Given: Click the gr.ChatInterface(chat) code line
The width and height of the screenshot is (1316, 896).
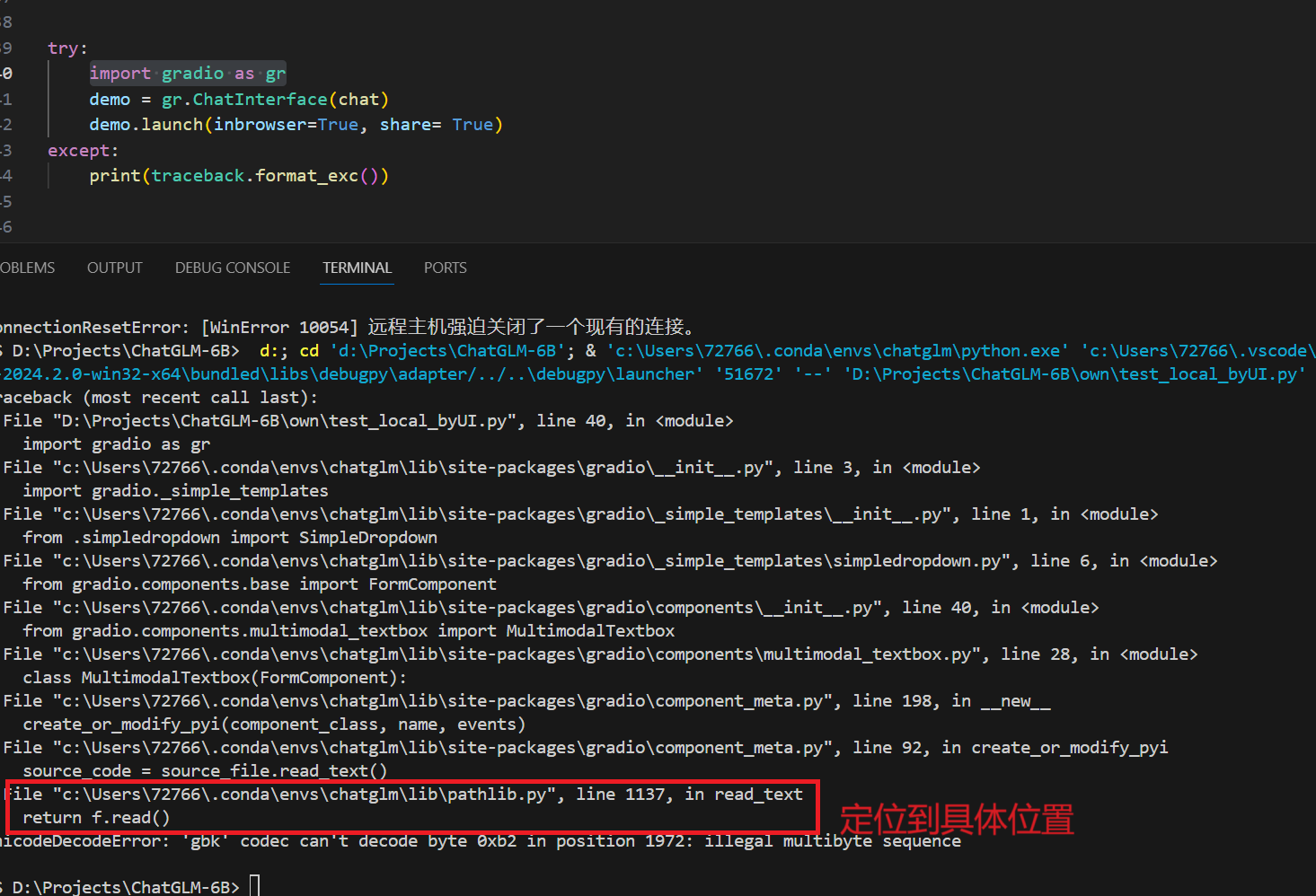Looking at the screenshot, I should (x=238, y=100).
